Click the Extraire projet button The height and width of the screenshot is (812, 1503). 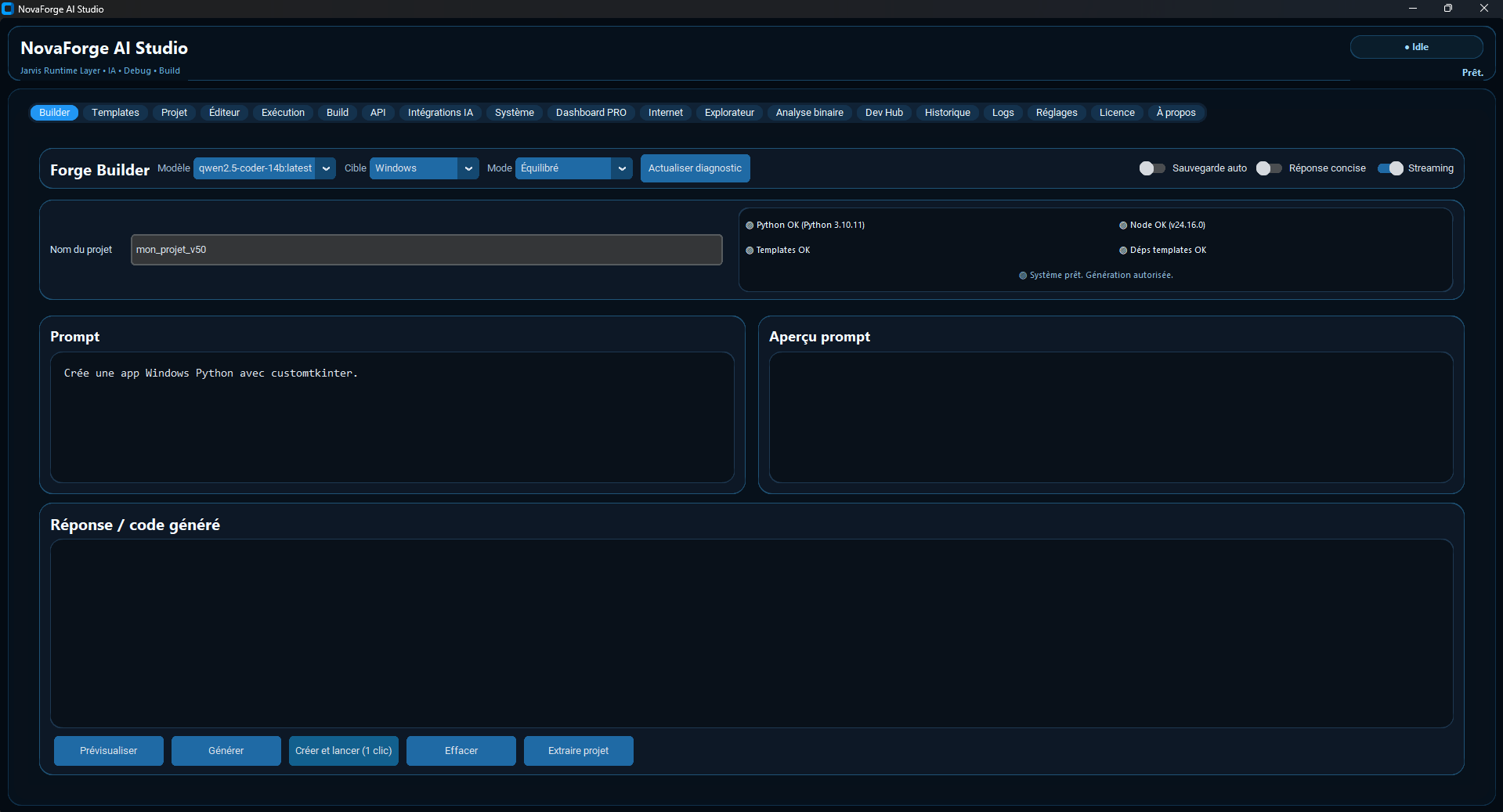pyautogui.click(x=579, y=751)
